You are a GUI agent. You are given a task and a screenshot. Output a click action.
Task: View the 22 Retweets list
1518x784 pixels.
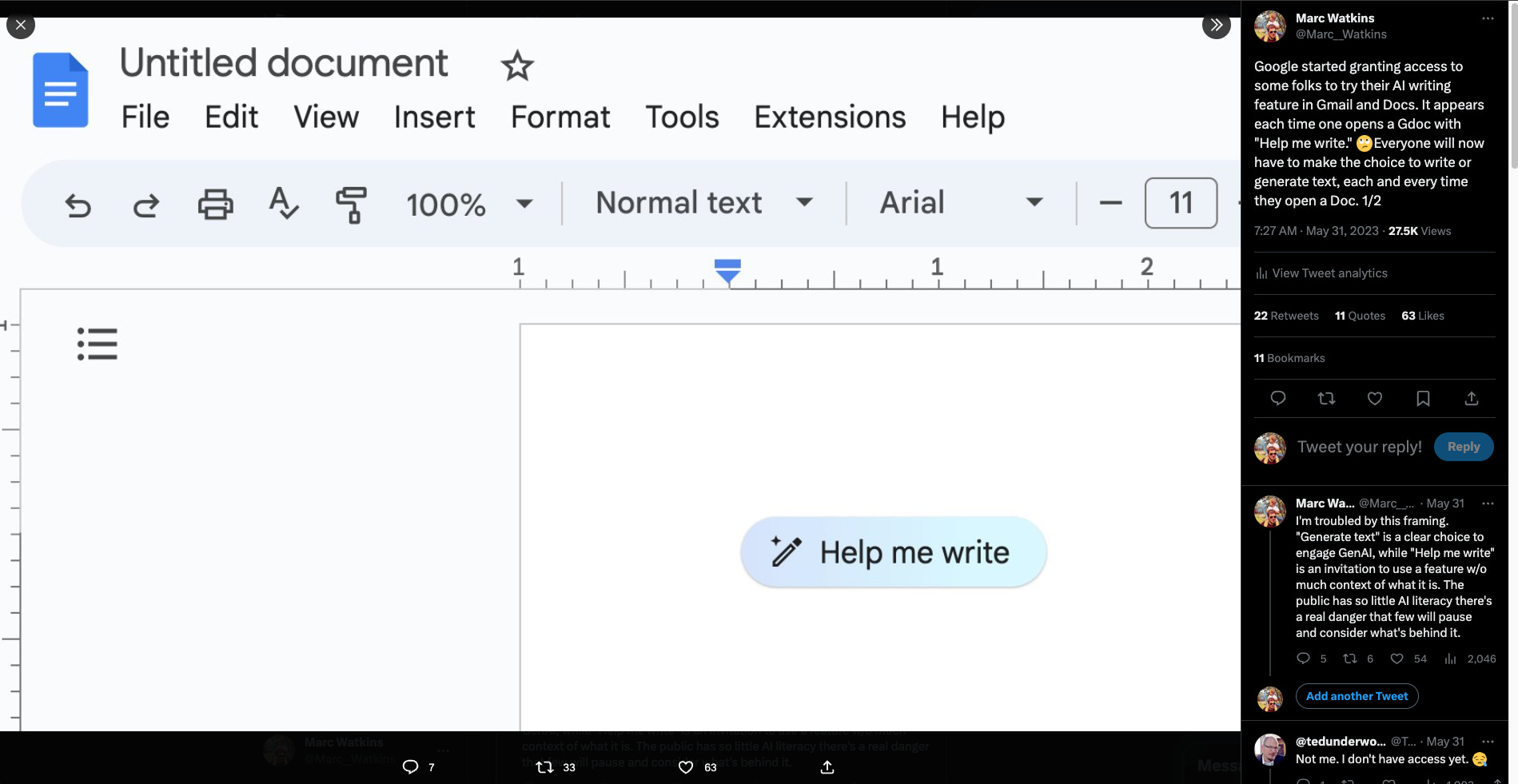click(x=1286, y=316)
